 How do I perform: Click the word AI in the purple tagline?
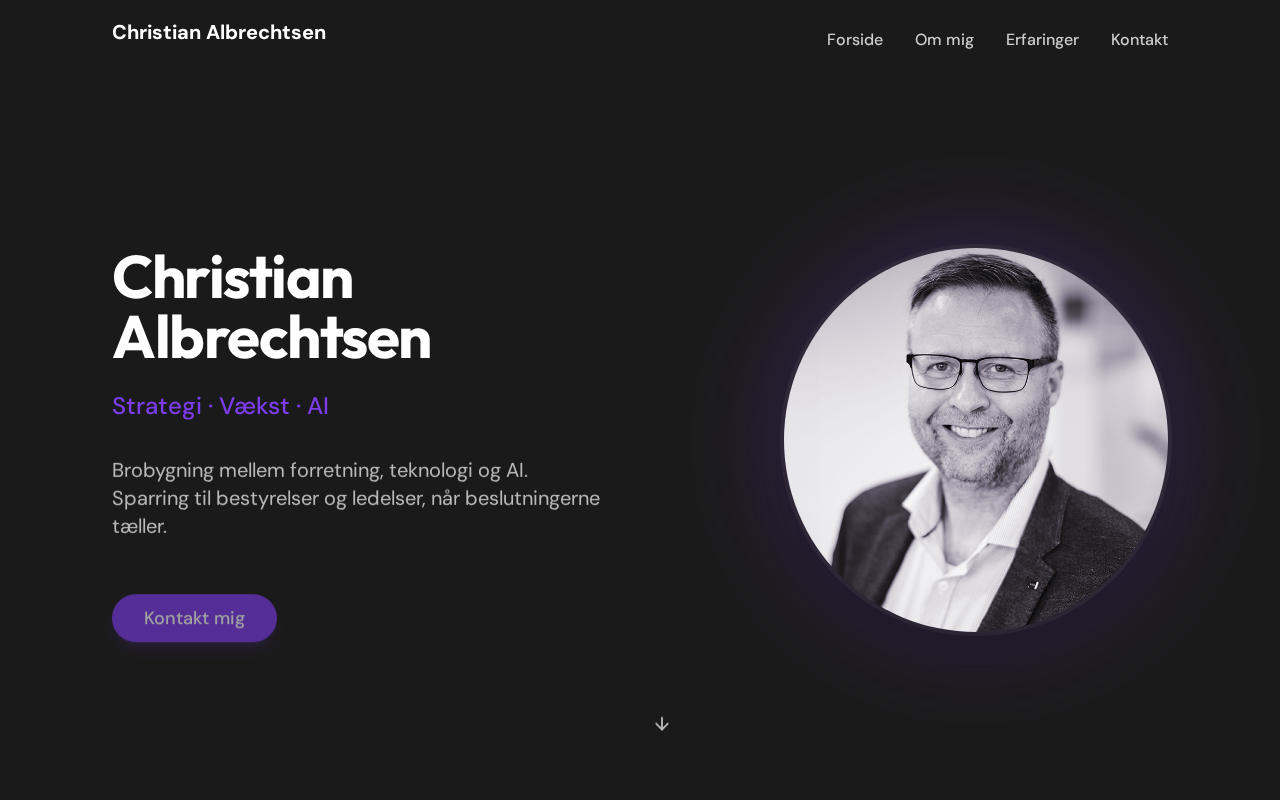tap(318, 406)
